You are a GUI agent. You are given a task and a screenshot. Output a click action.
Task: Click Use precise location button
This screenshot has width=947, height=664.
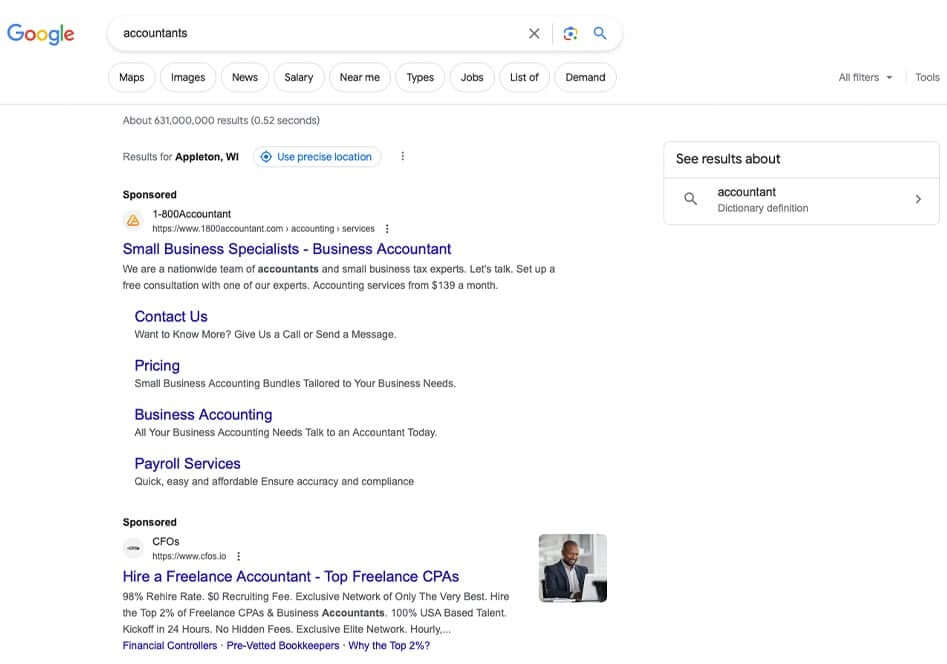tap(317, 156)
